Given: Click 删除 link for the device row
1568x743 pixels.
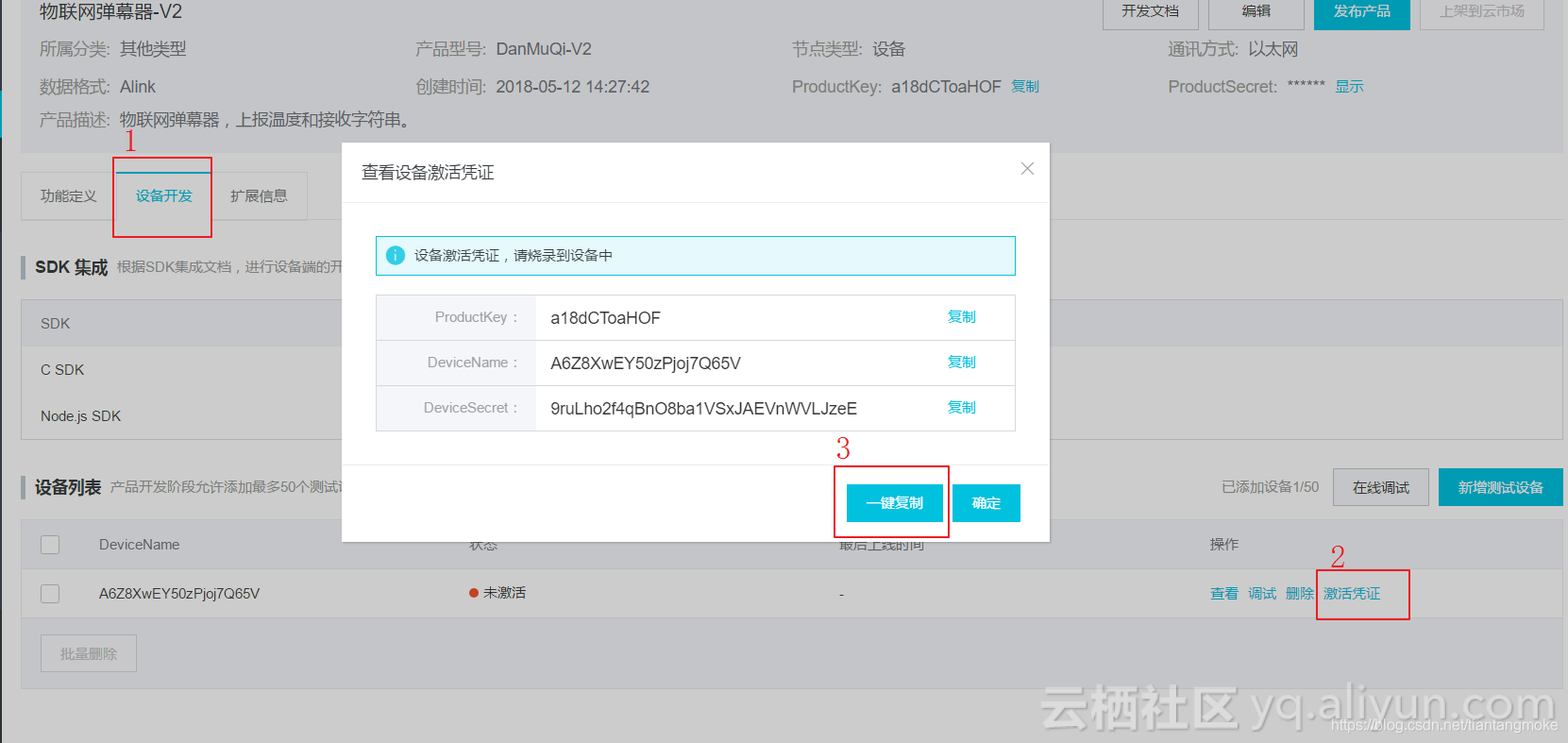Looking at the screenshot, I should click(1300, 594).
